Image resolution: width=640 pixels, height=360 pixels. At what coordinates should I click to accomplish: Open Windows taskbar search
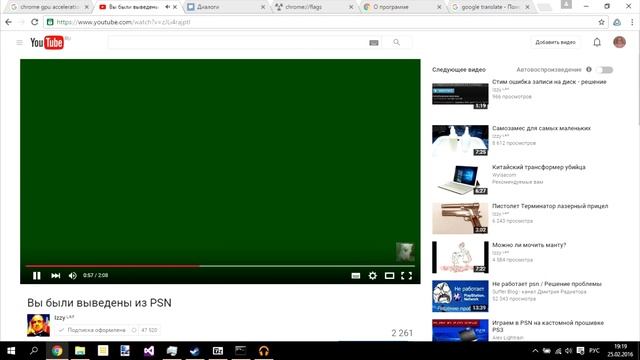[34, 351]
